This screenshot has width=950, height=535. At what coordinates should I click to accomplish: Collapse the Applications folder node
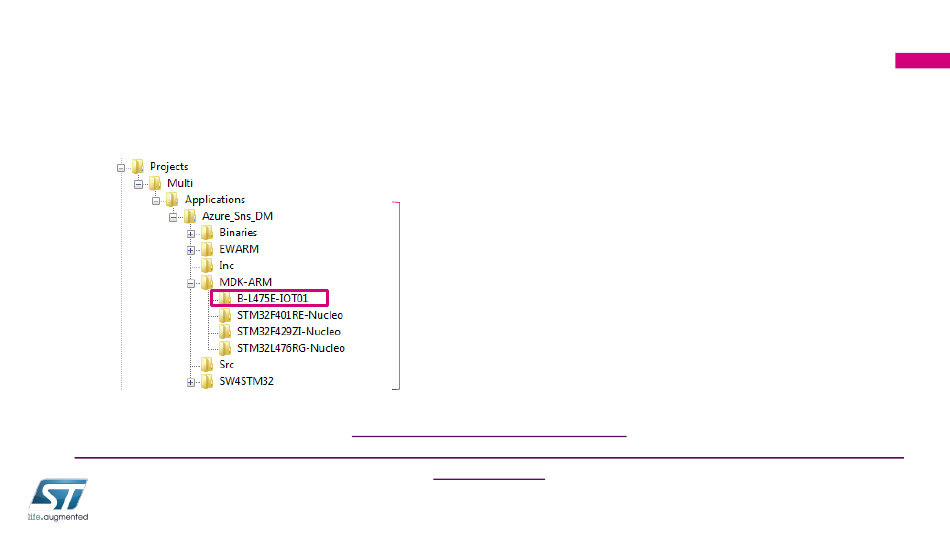(156, 201)
